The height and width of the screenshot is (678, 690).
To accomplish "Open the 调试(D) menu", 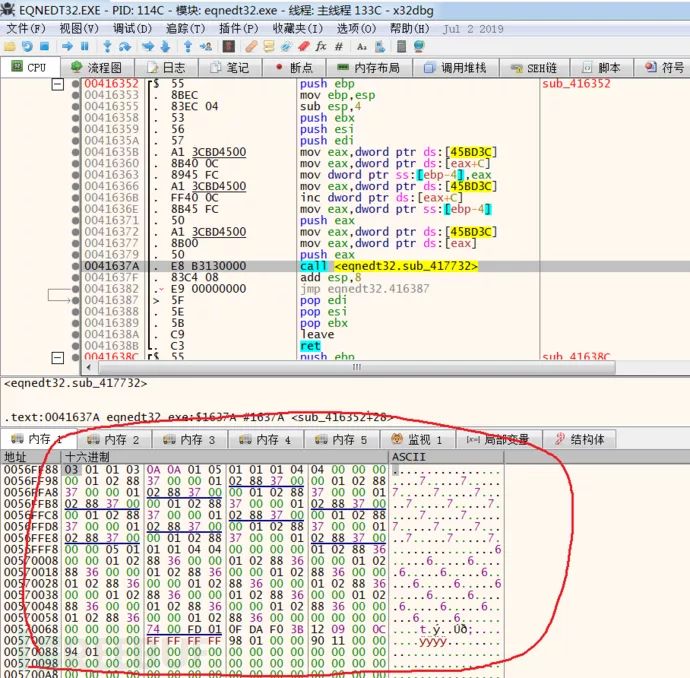I will [131, 29].
